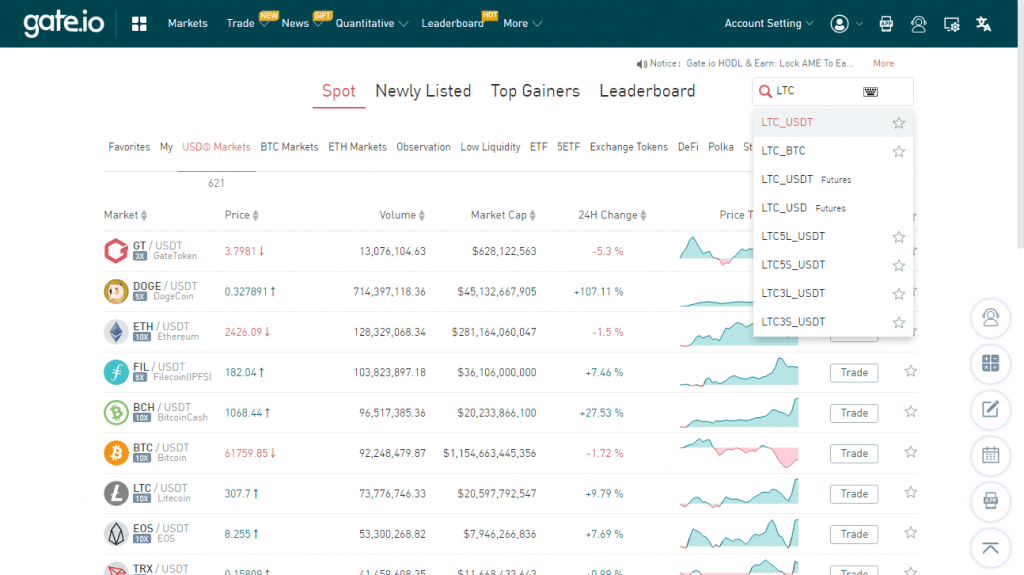Screen dimensions: 1024x575
Task: Favorite LTC5L_USDT in search results
Action: pyautogui.click(x=899, y=237)
